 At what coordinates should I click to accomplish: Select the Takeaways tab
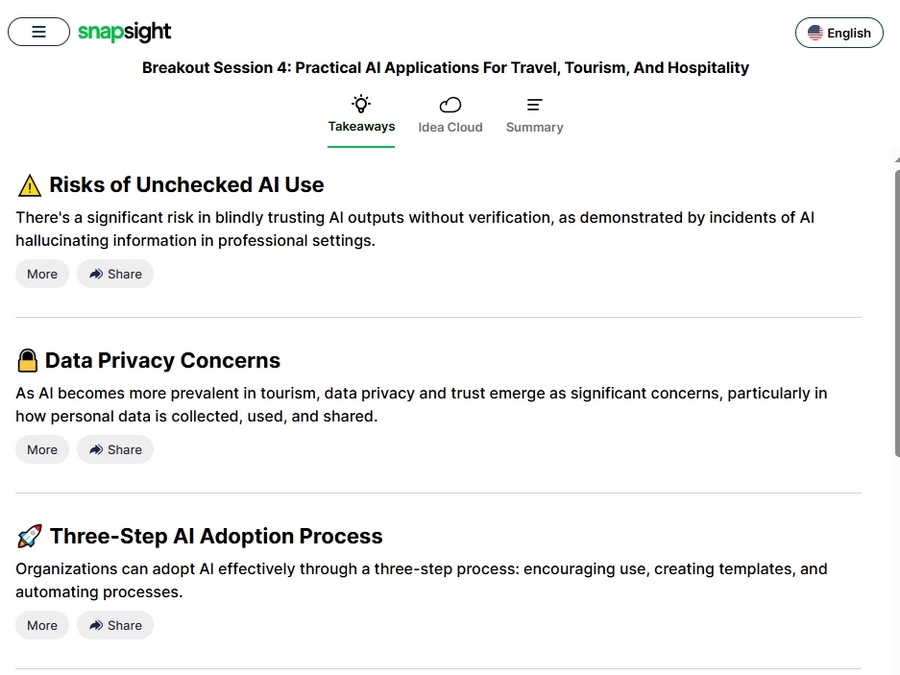point(361,116)
